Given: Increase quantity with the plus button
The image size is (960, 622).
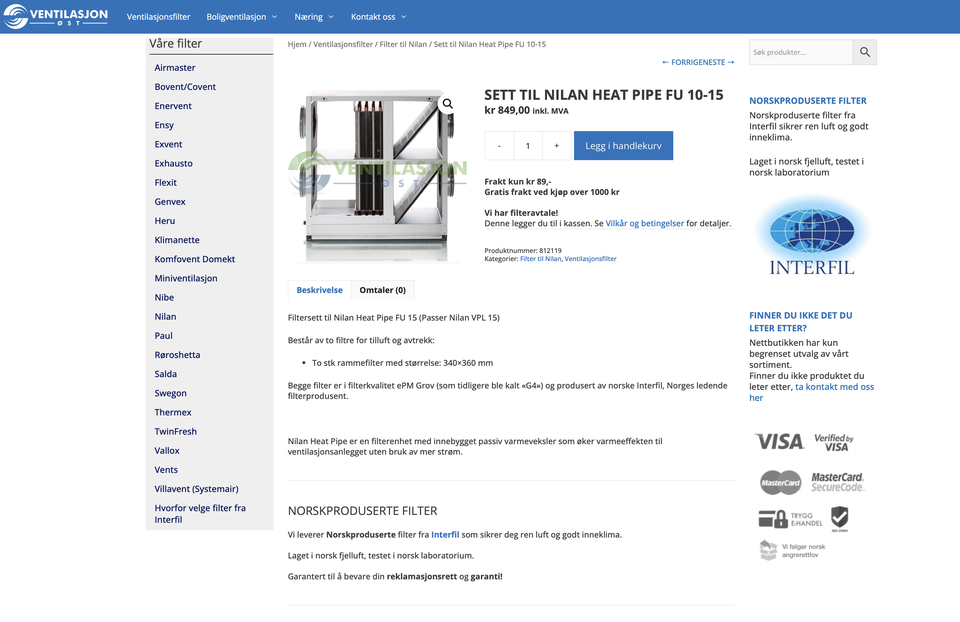Looking at the screenshot, I should pos(557,146).
